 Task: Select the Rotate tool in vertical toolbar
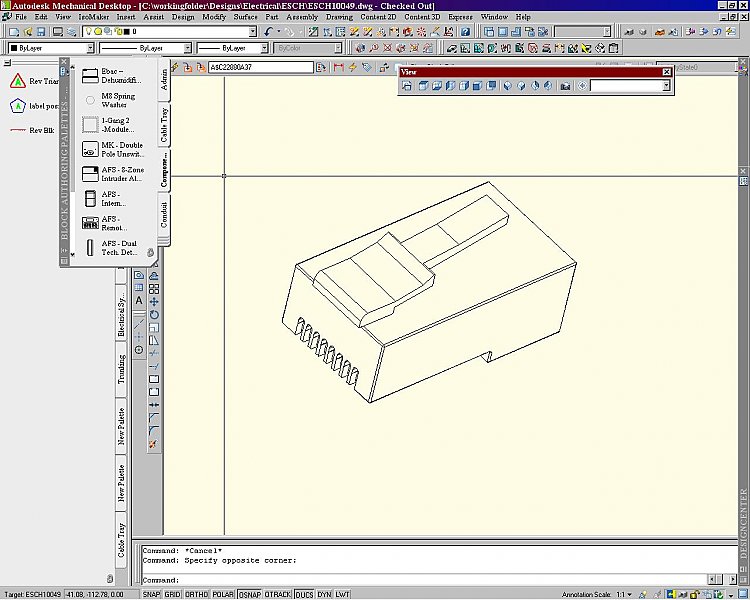(x=154, y=314)
